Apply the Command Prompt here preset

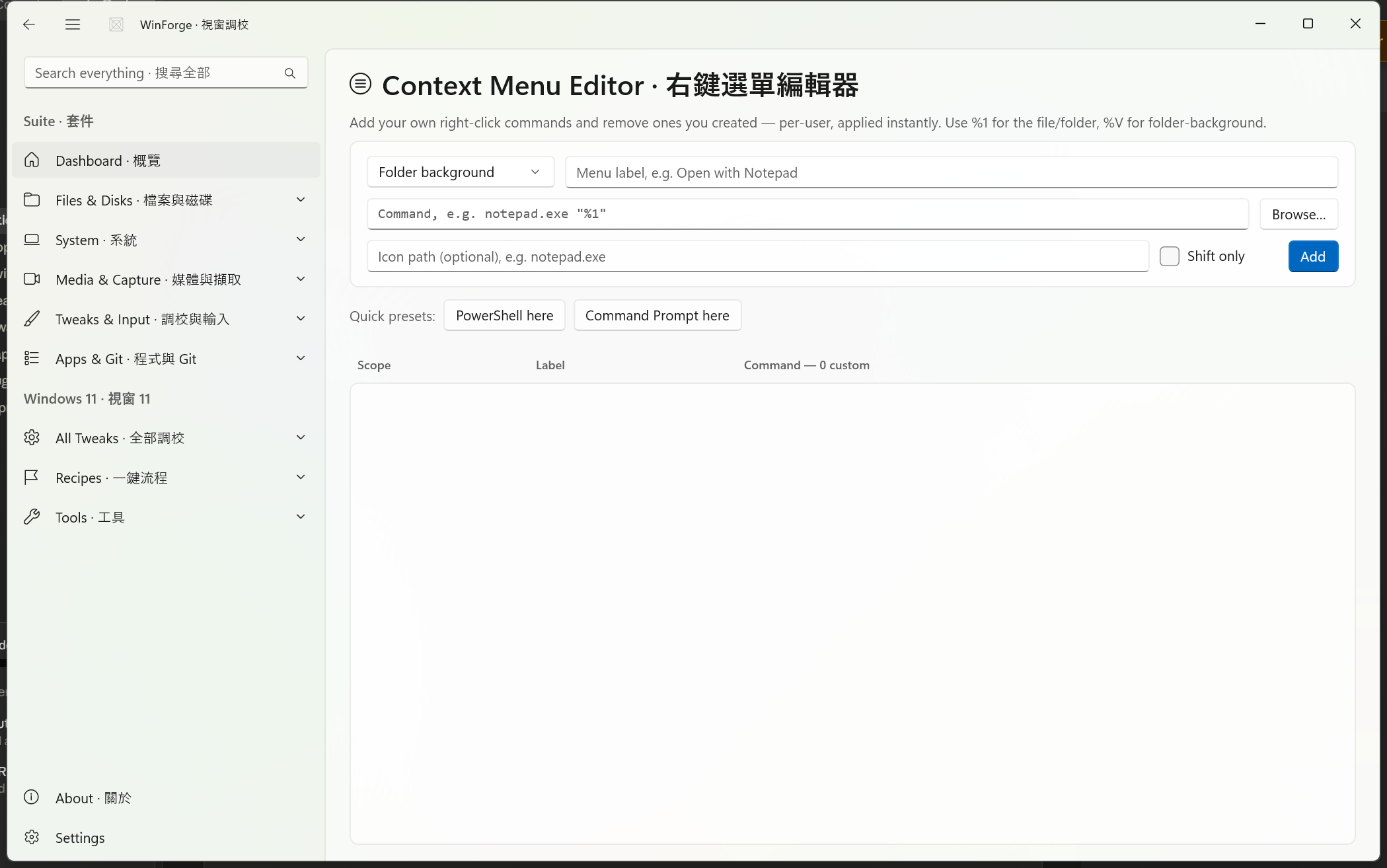coord(657,315)
